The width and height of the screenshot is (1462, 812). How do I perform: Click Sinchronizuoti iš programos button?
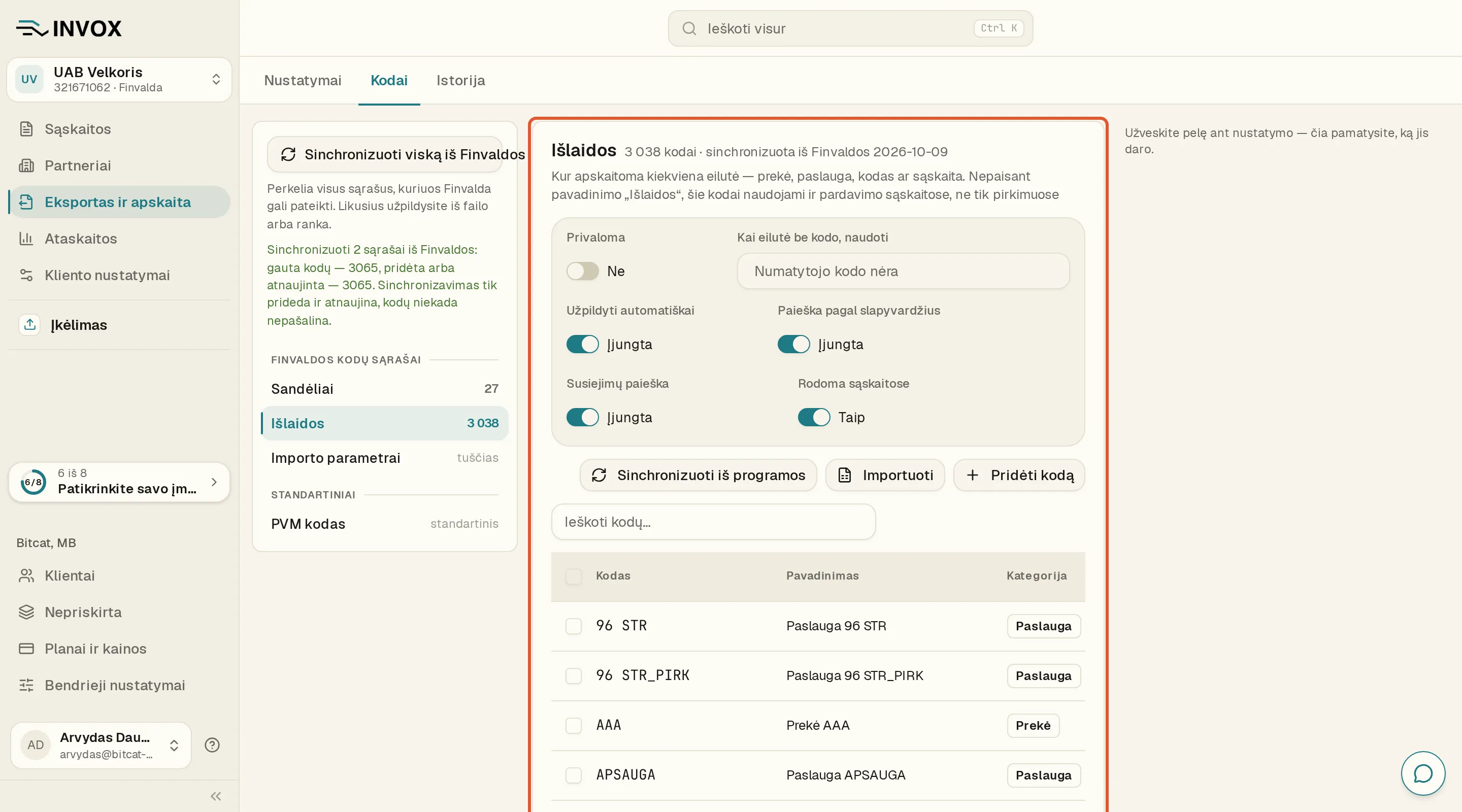coord(698,475)
